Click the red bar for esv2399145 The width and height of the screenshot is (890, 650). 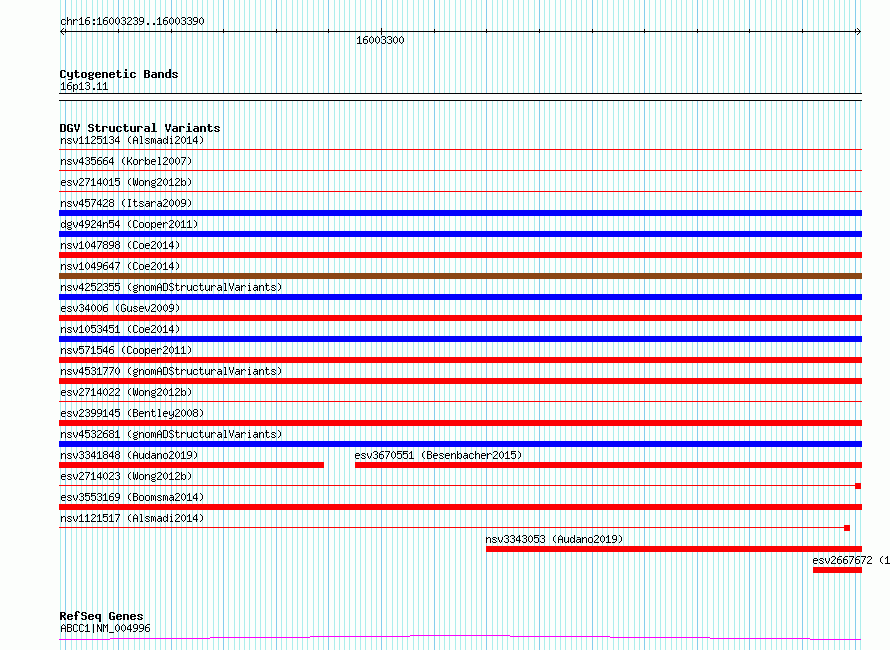click(460, 423)
